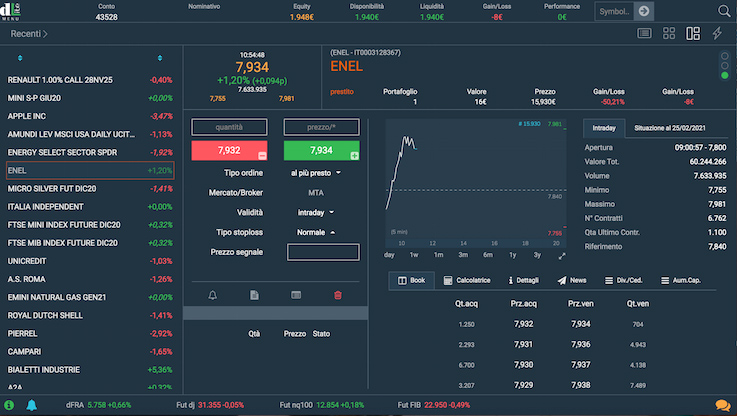Sort watchlist by name arrows
Image resolution: width=737 pixels, height=416 pixels.
click(x=20, y=58)
